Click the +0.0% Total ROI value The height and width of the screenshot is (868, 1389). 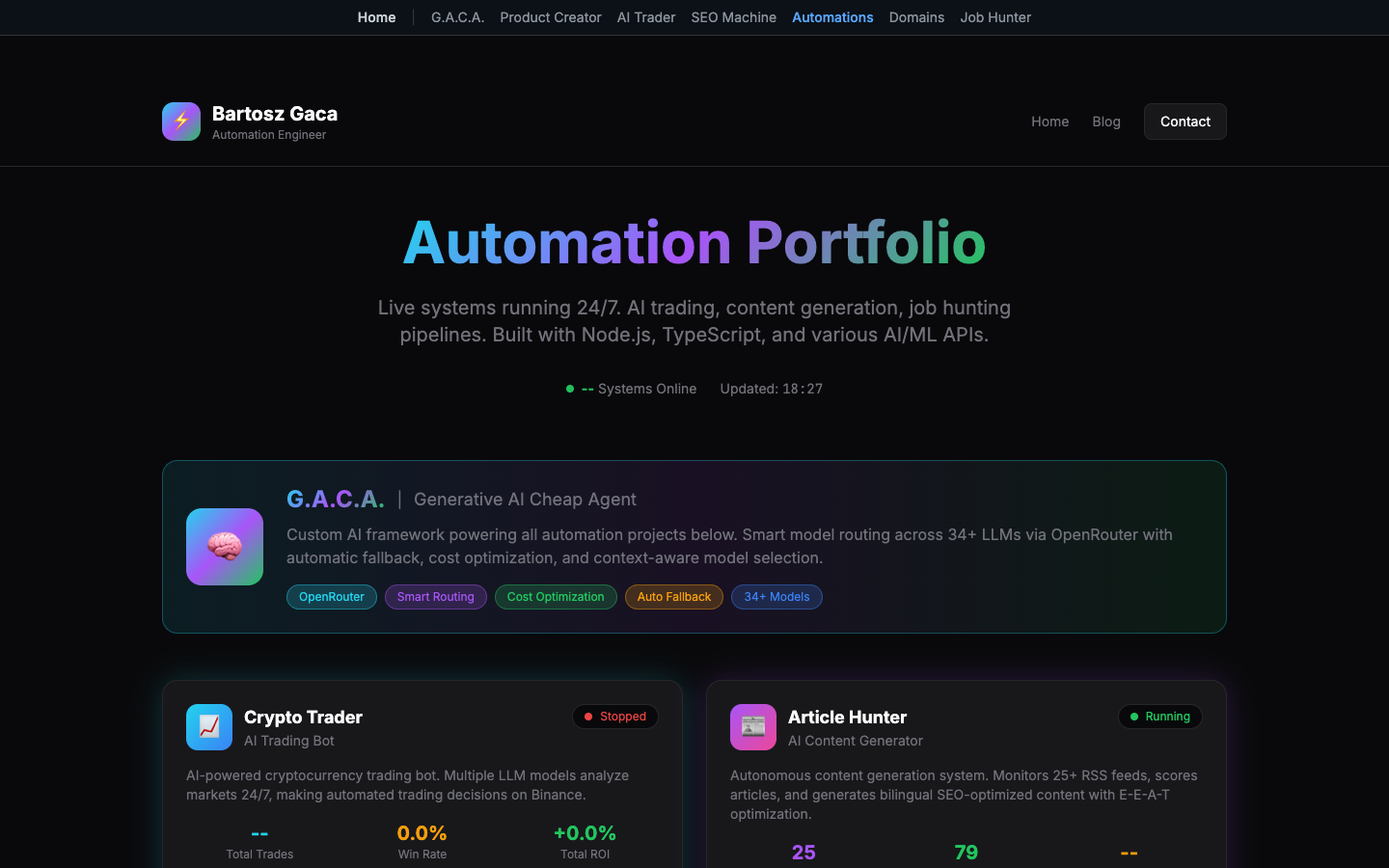(x=585, y=832)
